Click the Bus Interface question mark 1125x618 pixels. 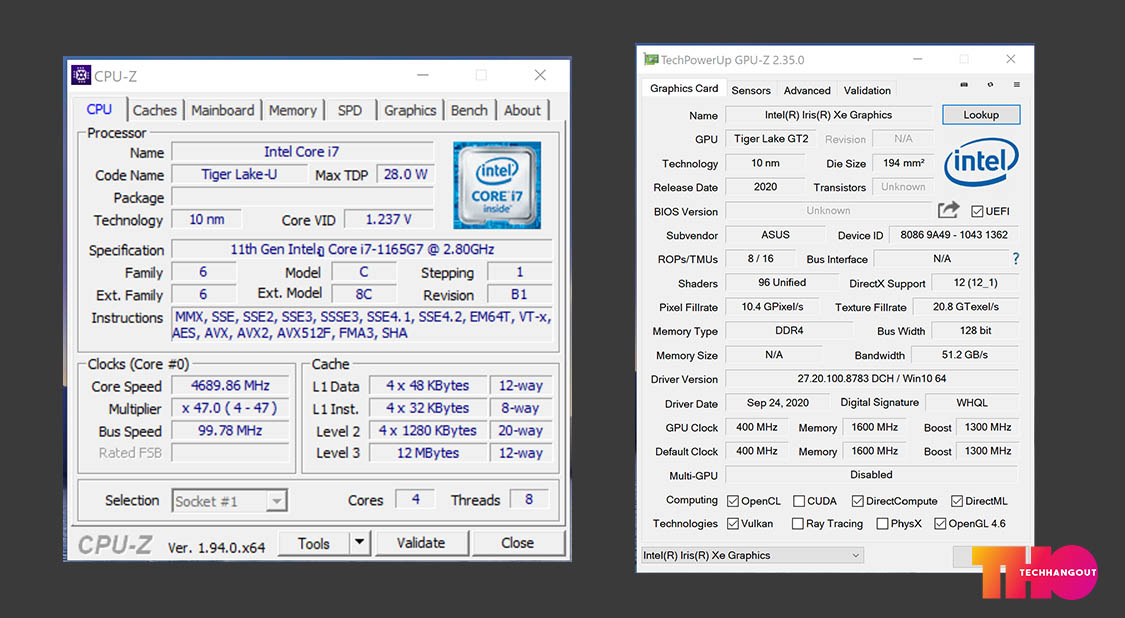click(1015, 258)
